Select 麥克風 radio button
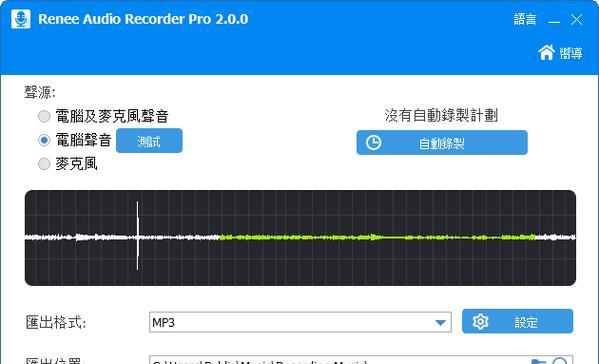The height and width of the screenshot is (364, 599). (44, 164)
